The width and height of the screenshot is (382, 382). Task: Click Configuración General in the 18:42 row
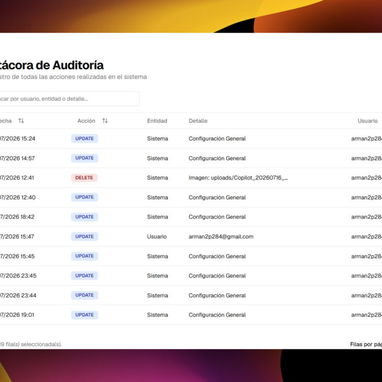click(217, 217)
